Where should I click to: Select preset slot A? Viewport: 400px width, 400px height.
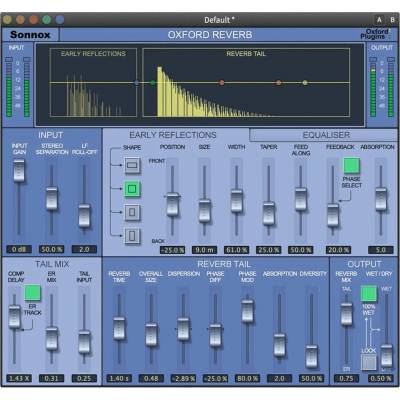379,20
